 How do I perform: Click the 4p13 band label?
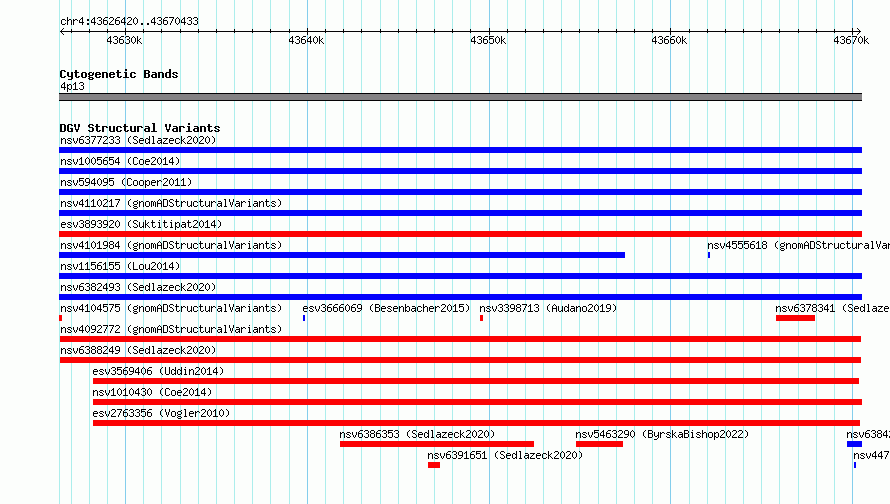pos(72,86)
